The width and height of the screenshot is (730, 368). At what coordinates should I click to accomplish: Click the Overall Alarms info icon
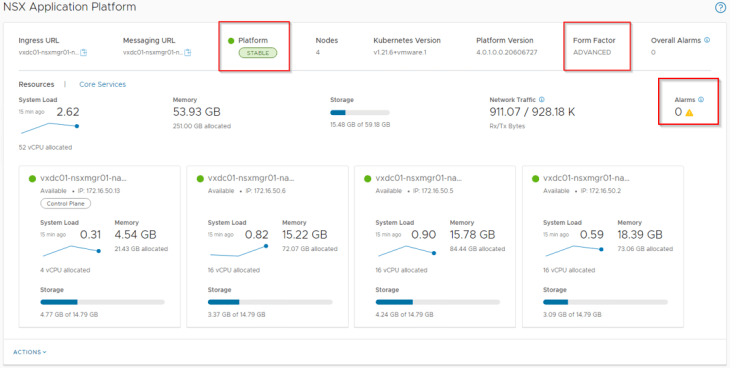click(707, 40)
